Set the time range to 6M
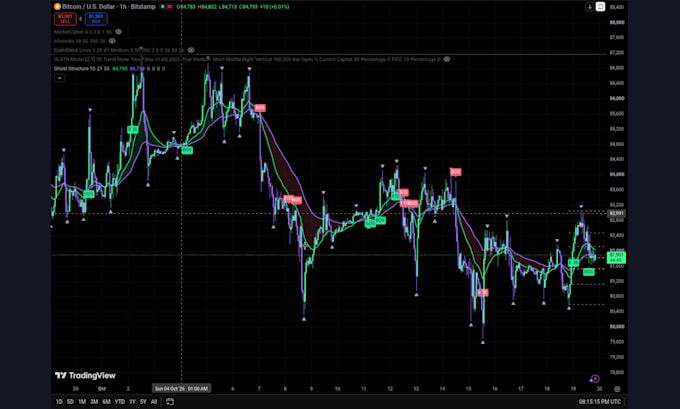Screen dimensions: 680x409 click(106, 402)
